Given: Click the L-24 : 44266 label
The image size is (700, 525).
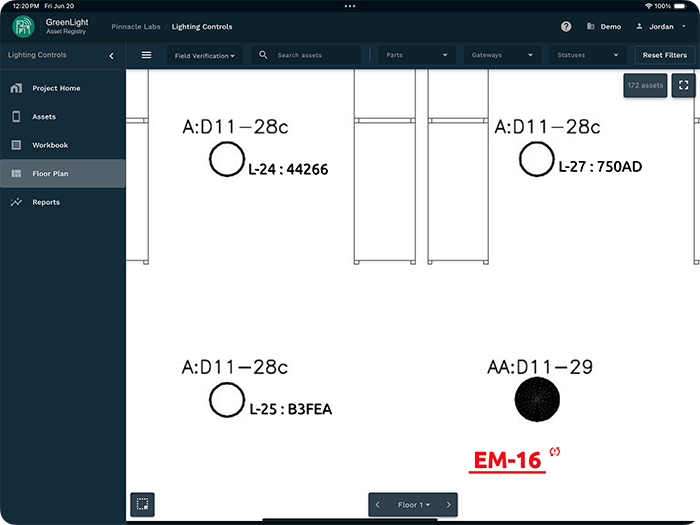Looking at the screenshot, I should click(288, 170).
